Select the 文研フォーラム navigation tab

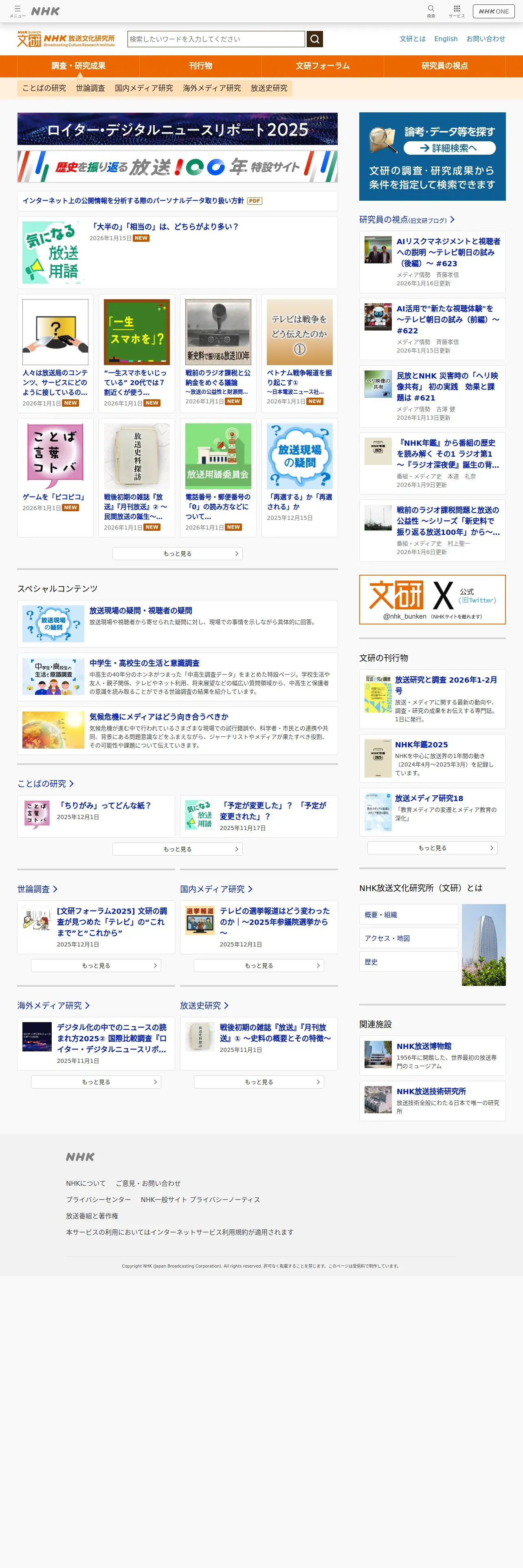tap(323, 66)
